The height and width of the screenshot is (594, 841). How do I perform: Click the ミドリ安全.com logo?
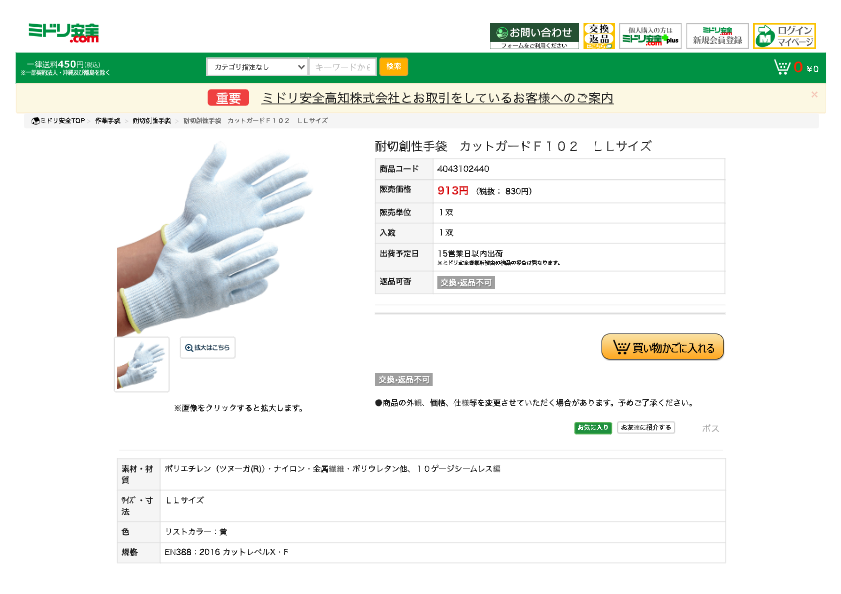[x=63, y=33]
